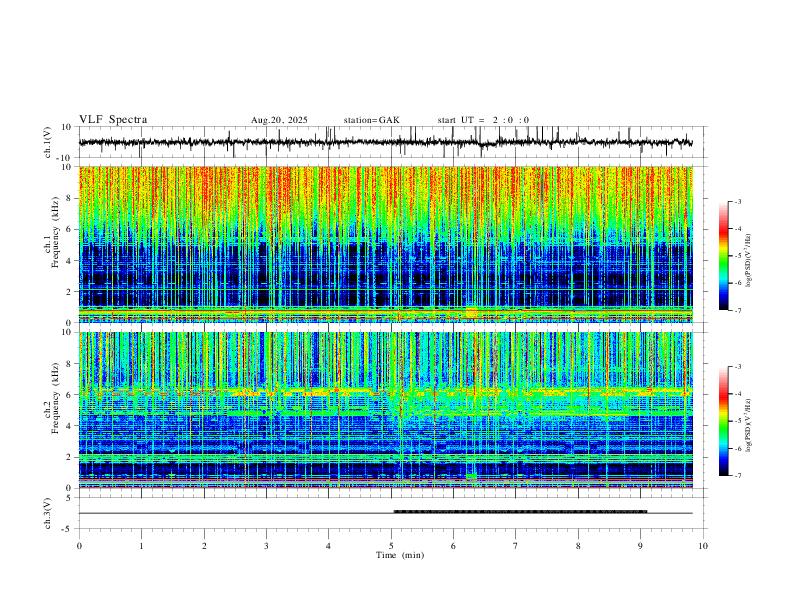Click time axis tick label '9'
792x612 pixels.
click(640, 546)
